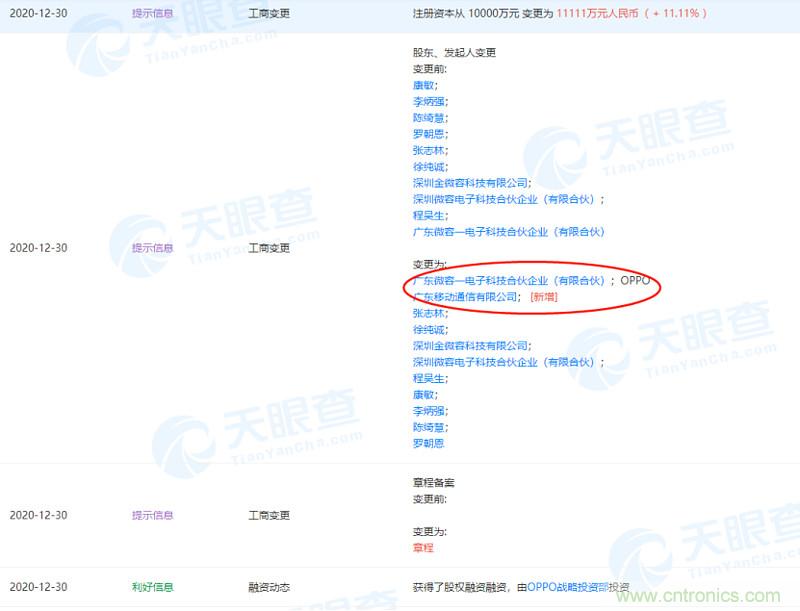Click 提示信息 in the 注册资本 change row
800x611 pixels.
pos(153,13)
